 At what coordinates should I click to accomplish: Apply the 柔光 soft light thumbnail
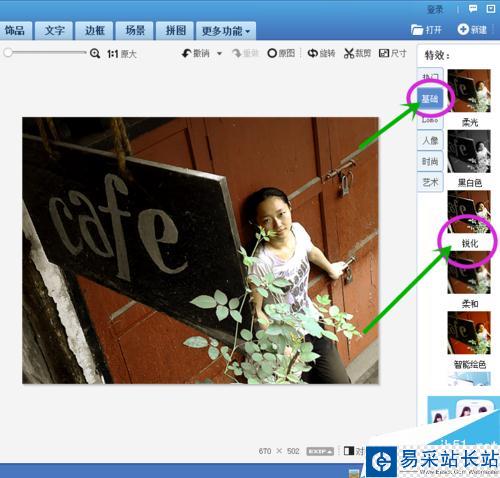click(469, 90)
